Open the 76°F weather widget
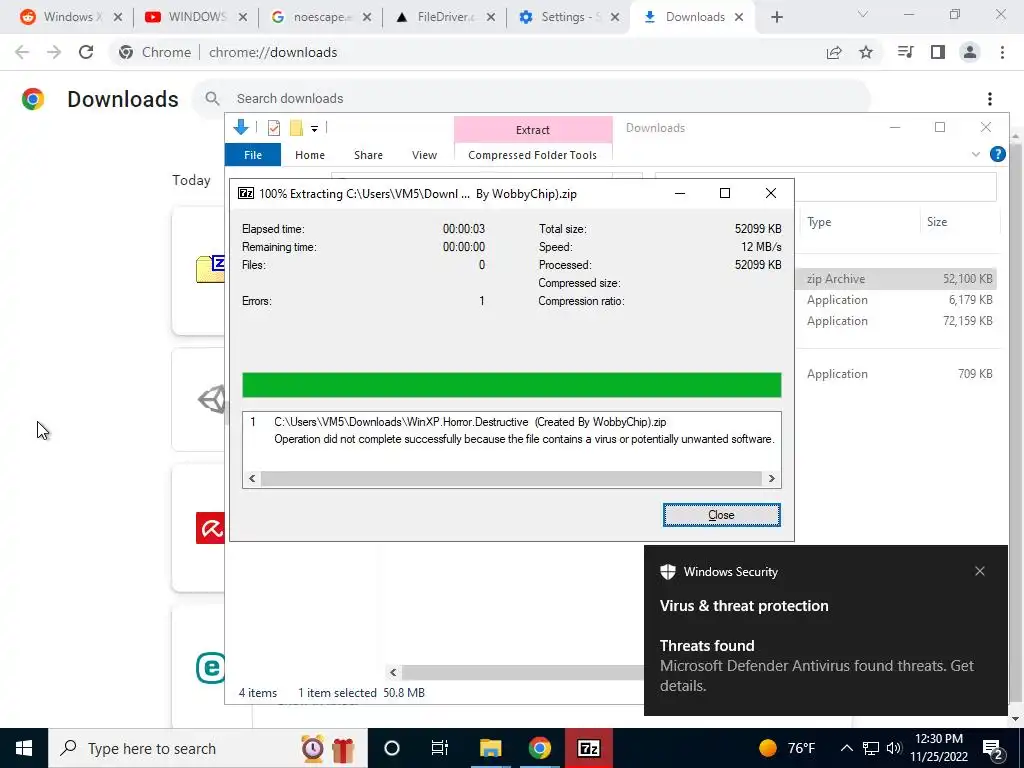This screenshot has width=1024, height=768. [x=788, y=748]
